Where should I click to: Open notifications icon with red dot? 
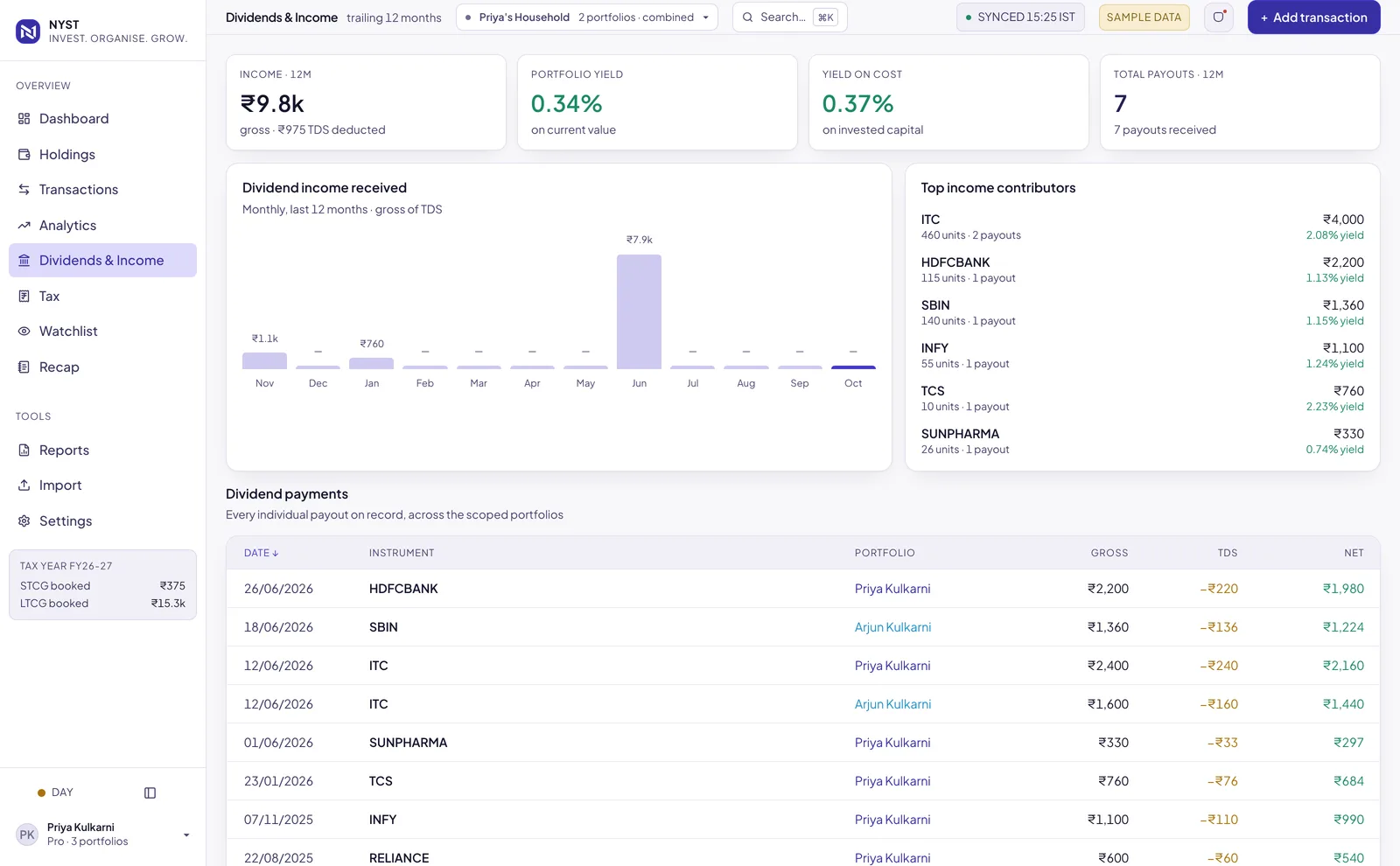coord(1219,17)
